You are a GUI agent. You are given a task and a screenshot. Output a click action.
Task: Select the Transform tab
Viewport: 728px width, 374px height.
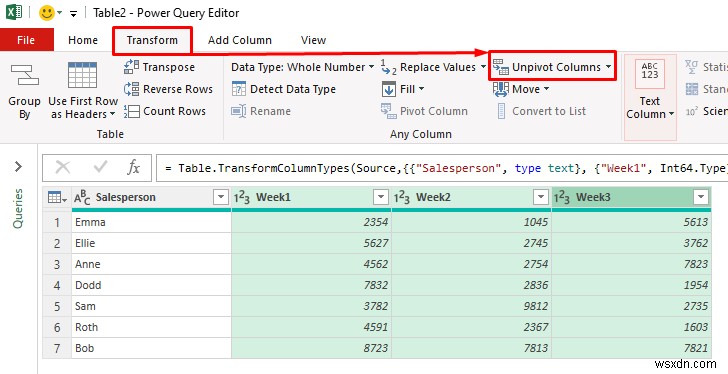[152, 40]
